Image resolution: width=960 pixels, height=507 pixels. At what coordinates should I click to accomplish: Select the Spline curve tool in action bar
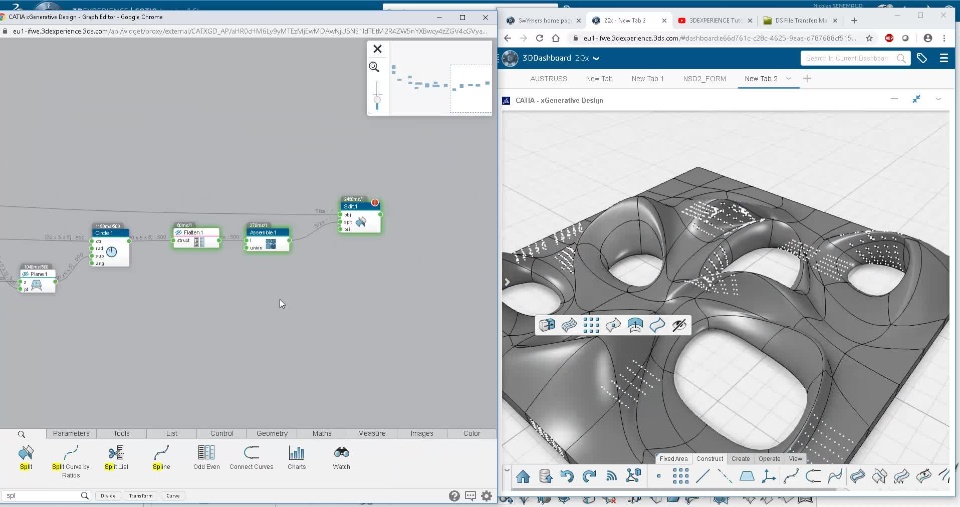pyautogui.click(x=791, y=476)
